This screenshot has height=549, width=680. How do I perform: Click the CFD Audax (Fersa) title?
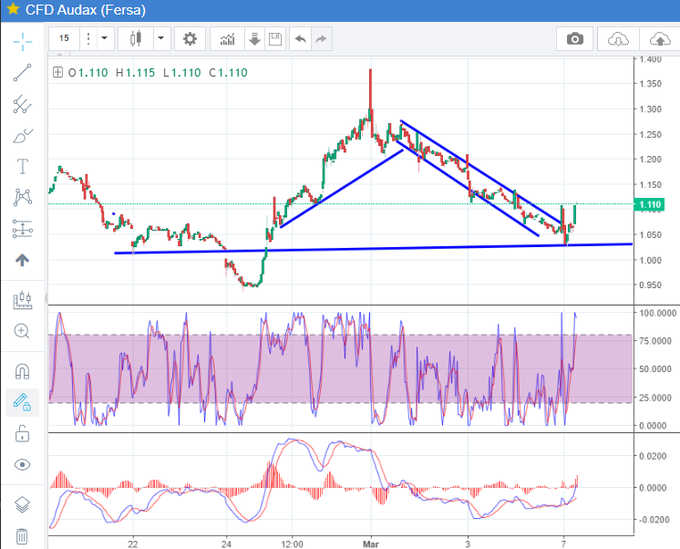click(85, 10)
